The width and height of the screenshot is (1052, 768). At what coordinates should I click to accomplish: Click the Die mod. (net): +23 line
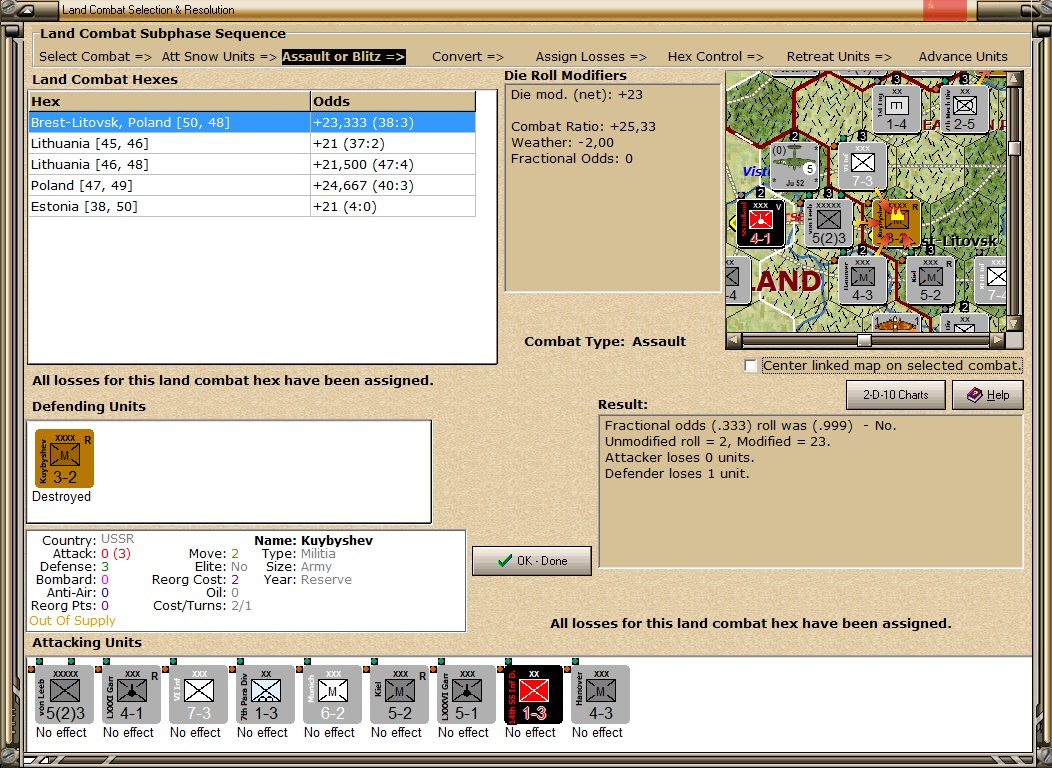577,95
